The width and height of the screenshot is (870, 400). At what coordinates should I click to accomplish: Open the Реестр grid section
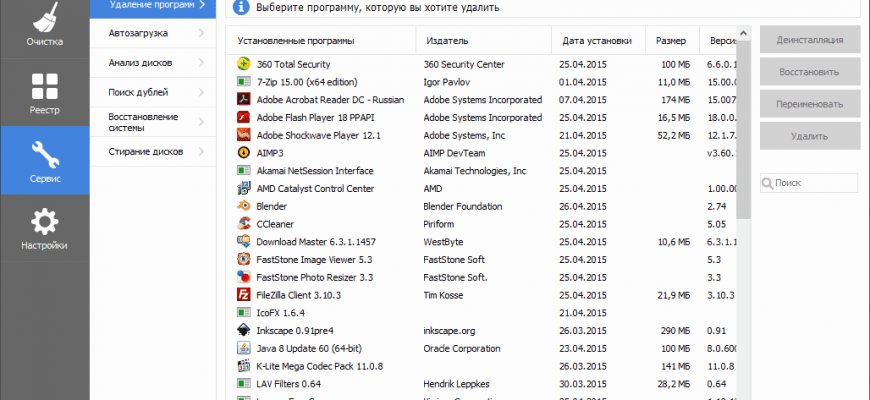pos(45,93)
